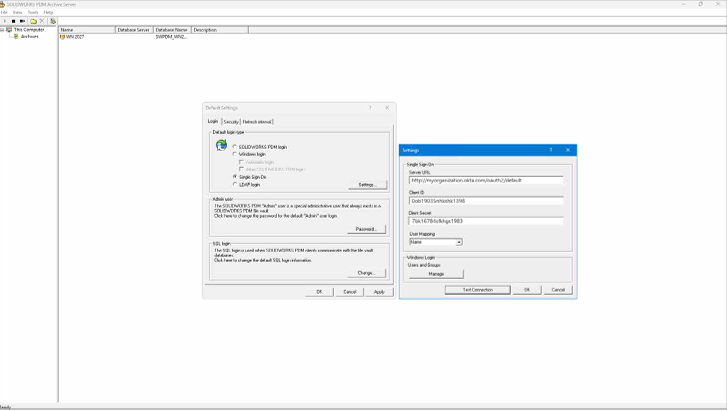Screen dimensions: 727x411
Task: Collapse the This Computer tree node
Action: 2,30
